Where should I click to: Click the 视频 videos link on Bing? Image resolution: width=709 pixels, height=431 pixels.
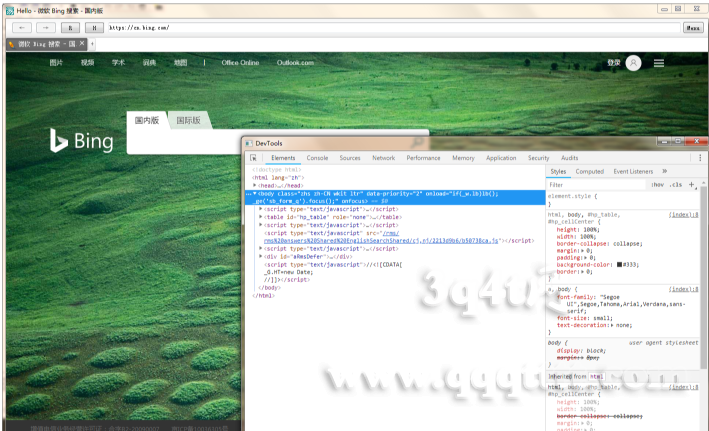87,62
